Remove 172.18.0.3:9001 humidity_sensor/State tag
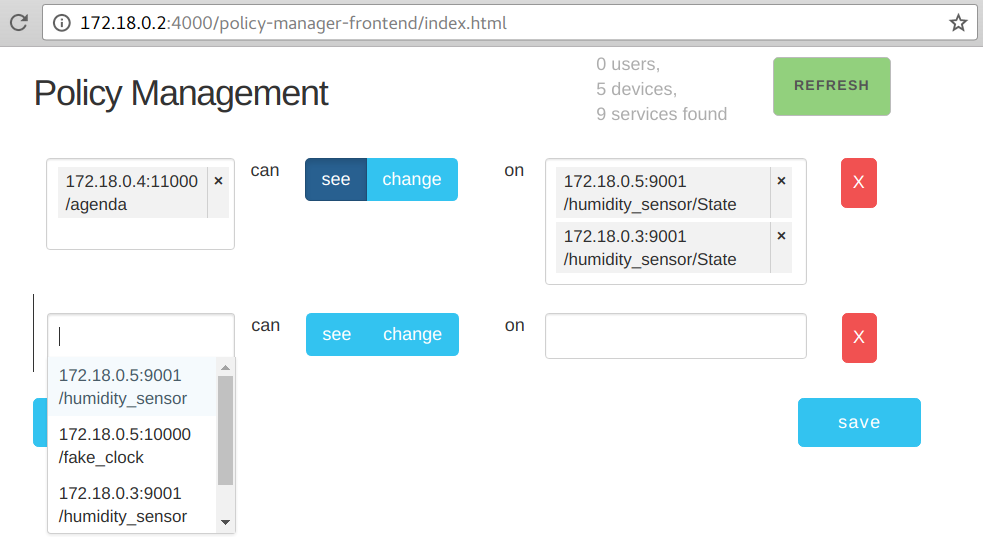 click(x=781, y=236)
